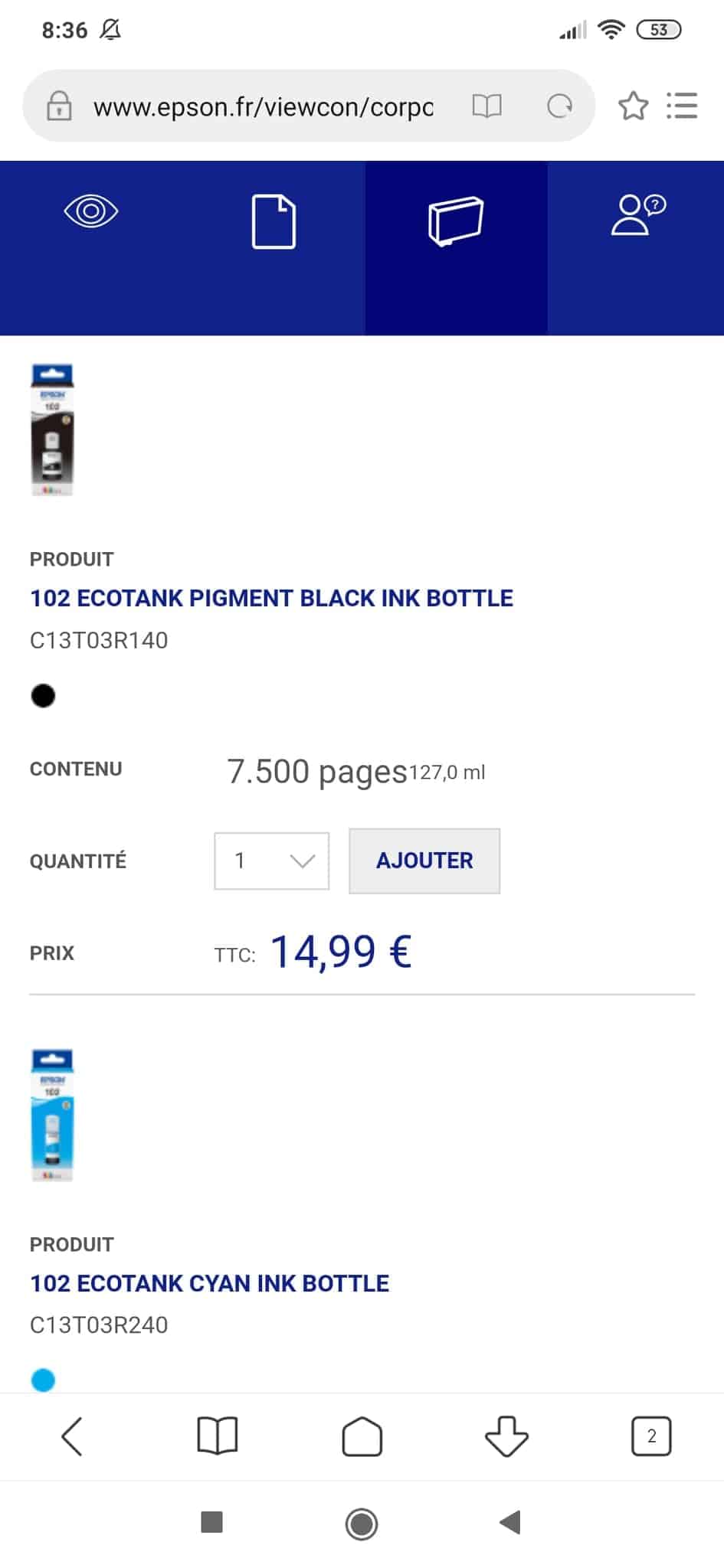The height and width of the screenshot is (1568, 724).
Task: Tap the eye icon tab in Epson header
Action: 91,211
